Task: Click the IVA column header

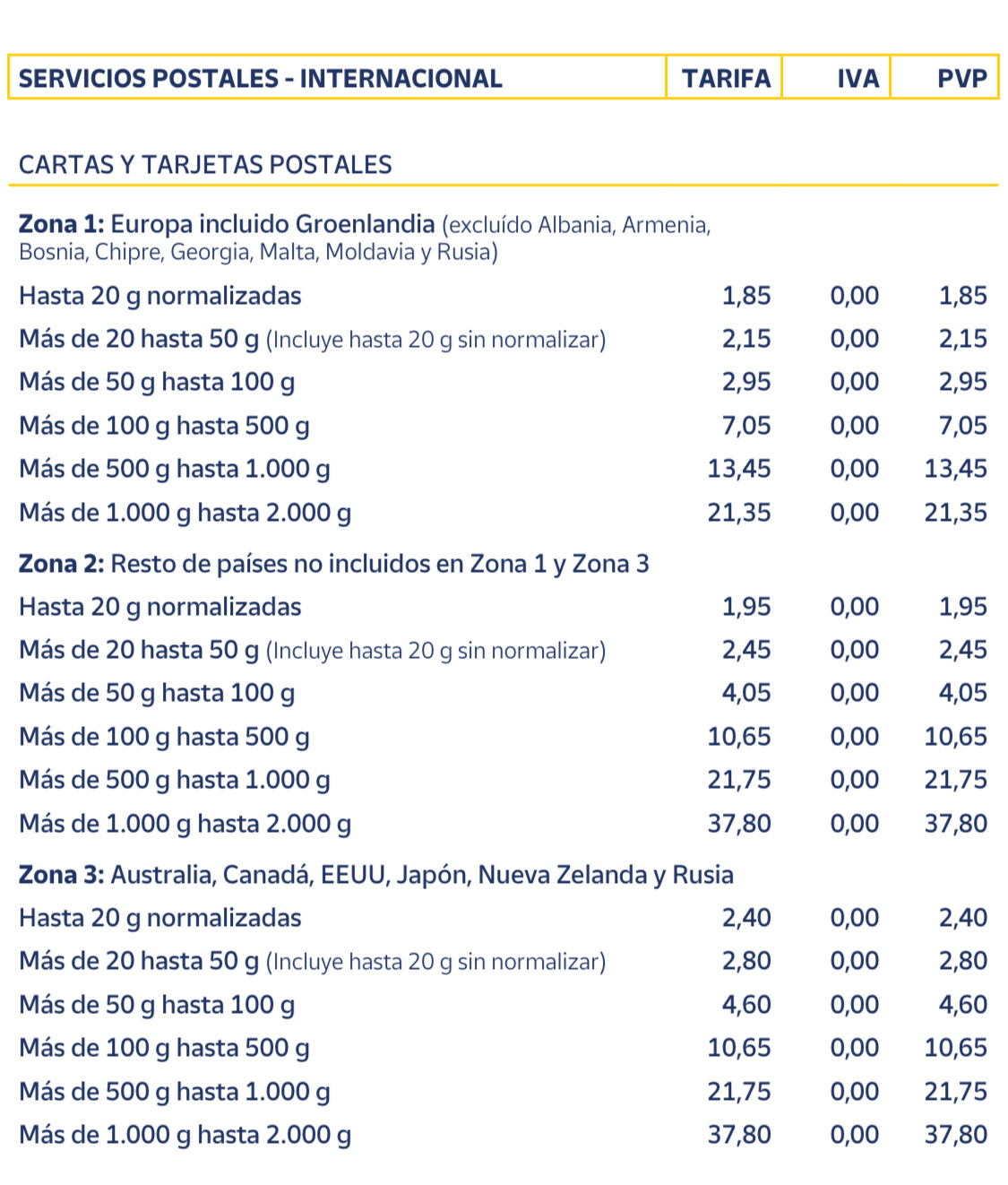Action: 857,79
